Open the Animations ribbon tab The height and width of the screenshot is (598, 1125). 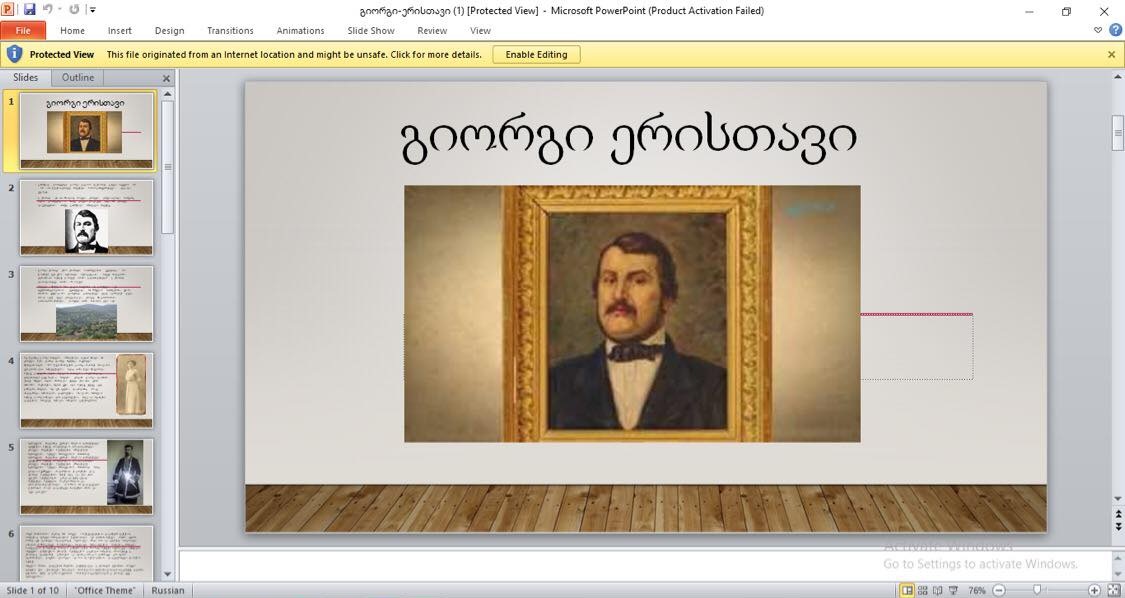(x=301, y=31)
